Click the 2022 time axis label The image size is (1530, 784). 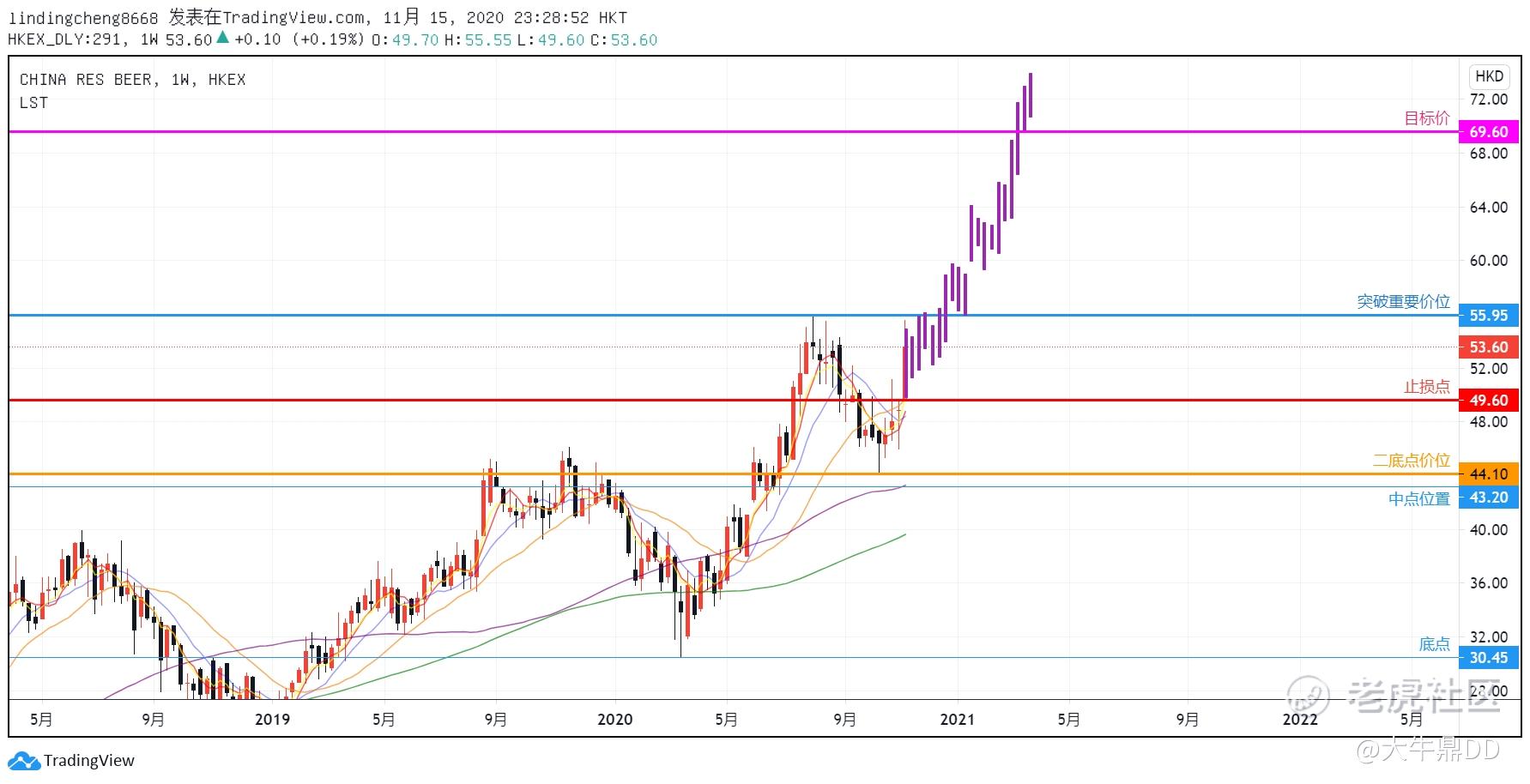(1299, 720)
